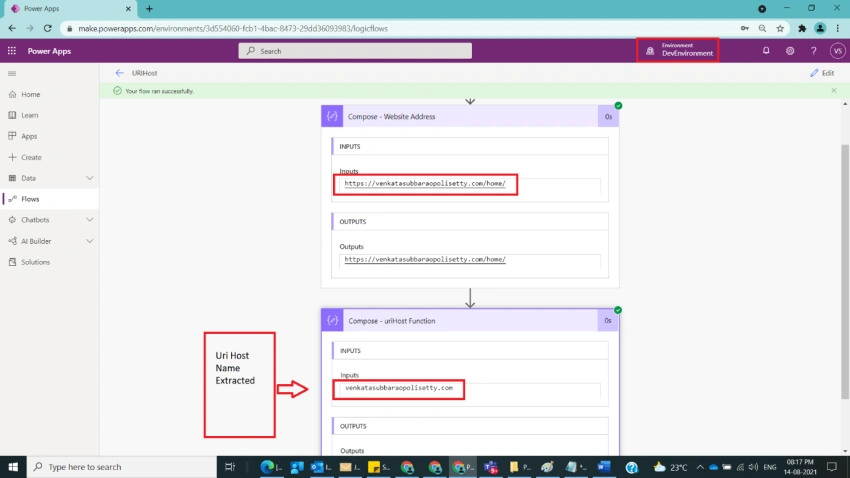This screenshot has height=478, width=850.
Task: Click into the Power Apps search box
Action: pyautogui.click(x=355, y=51)
